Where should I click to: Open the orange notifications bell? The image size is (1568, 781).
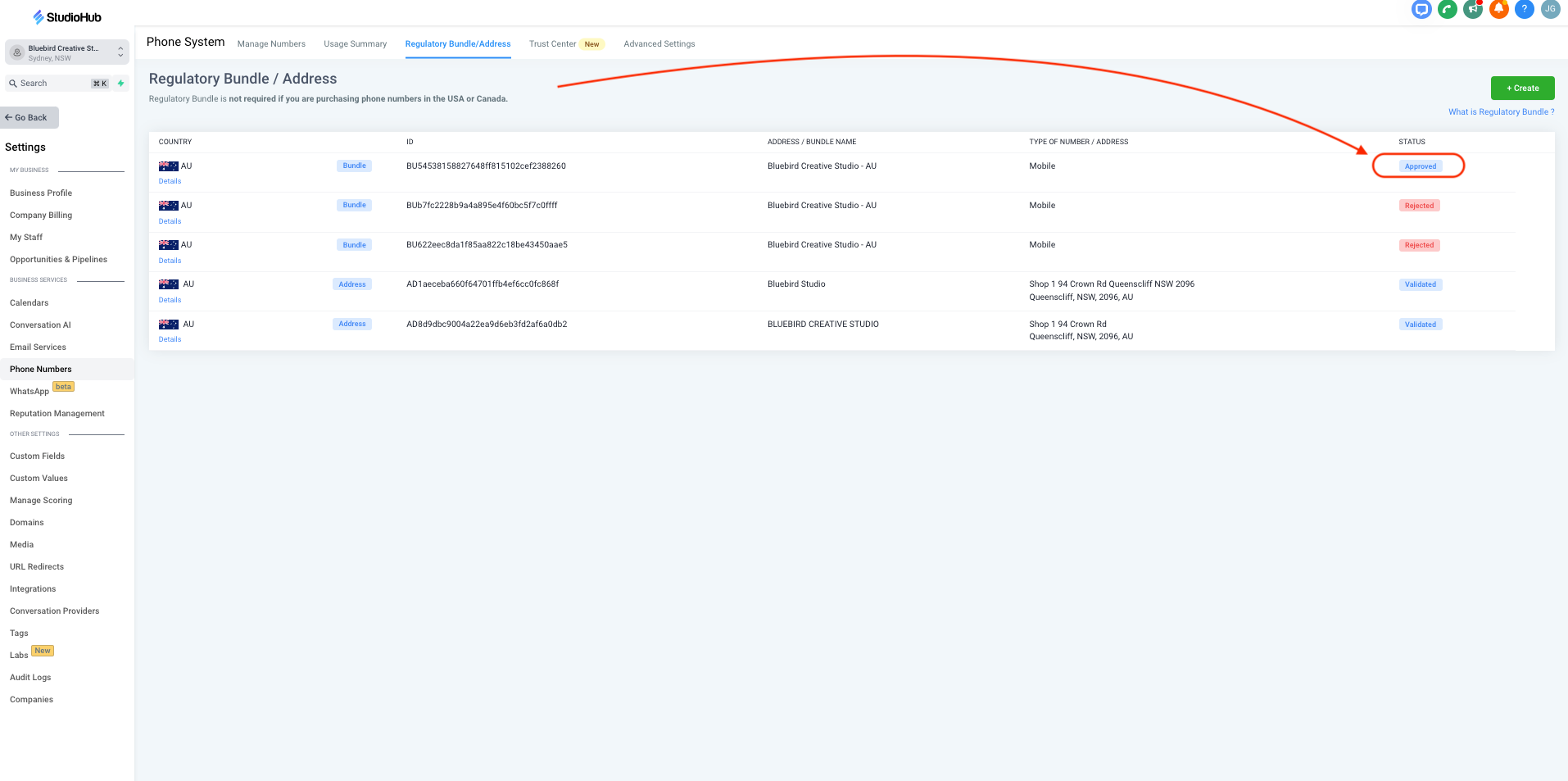1499,9
